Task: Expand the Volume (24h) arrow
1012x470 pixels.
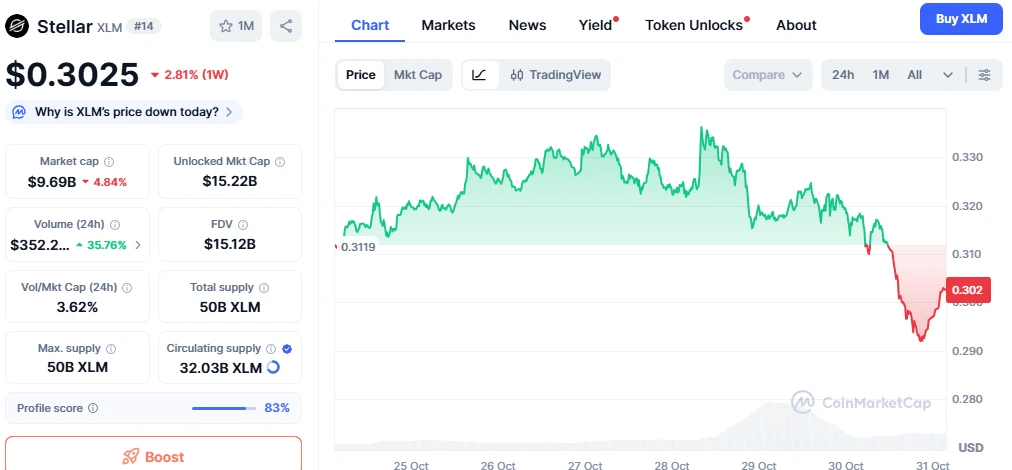Action: coord(137,245)
